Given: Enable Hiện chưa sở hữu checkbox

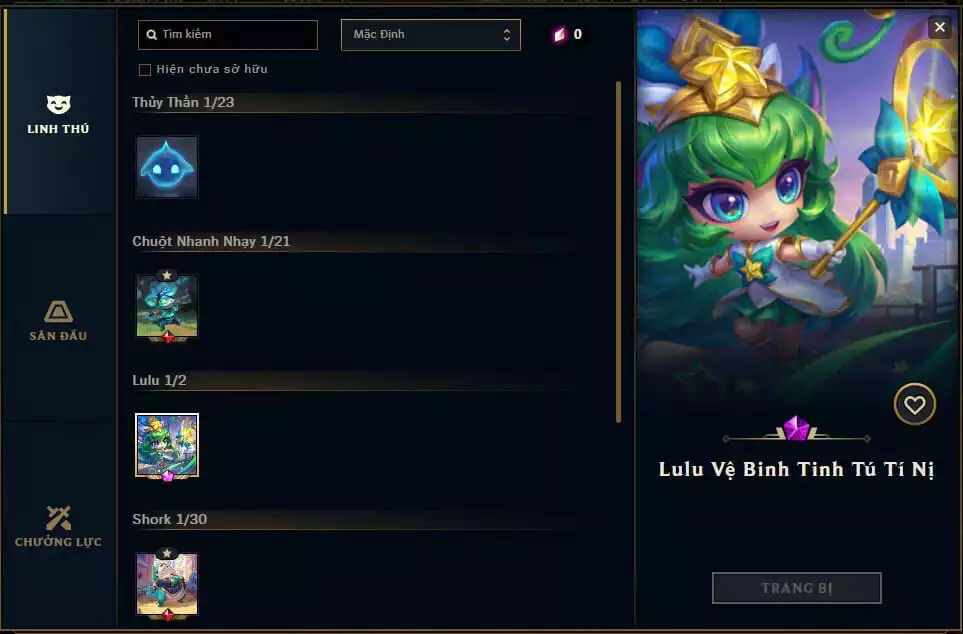Looking at the screenshot, I should point(145,70).
